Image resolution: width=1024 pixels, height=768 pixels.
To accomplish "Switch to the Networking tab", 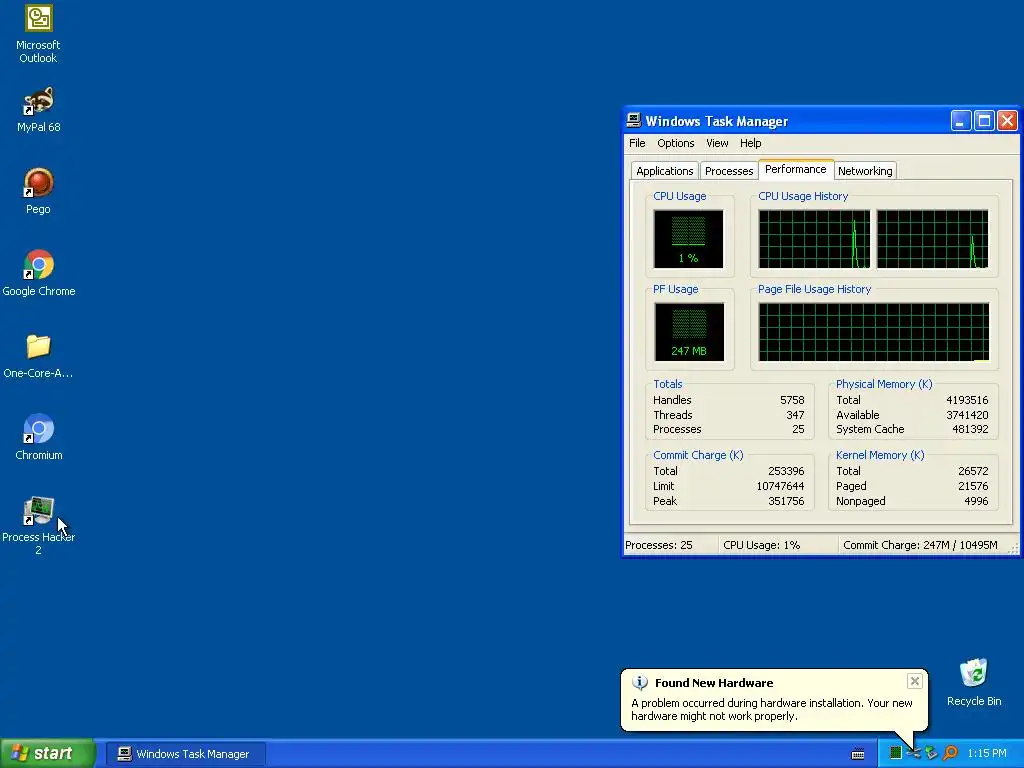I will pyautogui.click(x=865, y=171).
